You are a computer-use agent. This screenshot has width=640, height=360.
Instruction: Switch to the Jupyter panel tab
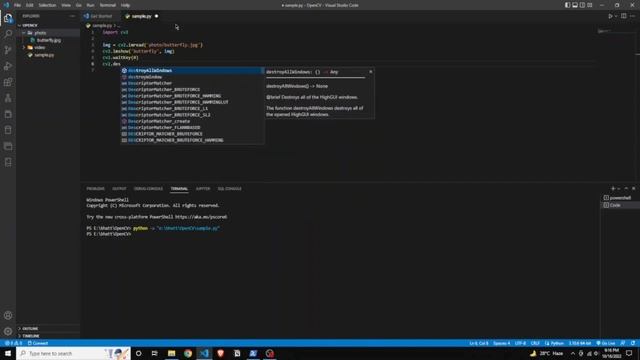point(203,189)
